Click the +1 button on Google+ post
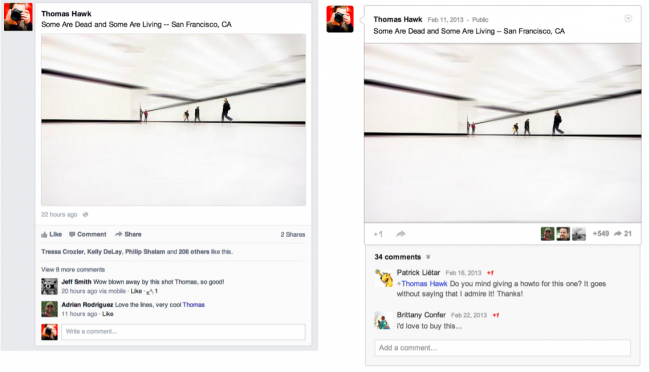 (378, 234)
